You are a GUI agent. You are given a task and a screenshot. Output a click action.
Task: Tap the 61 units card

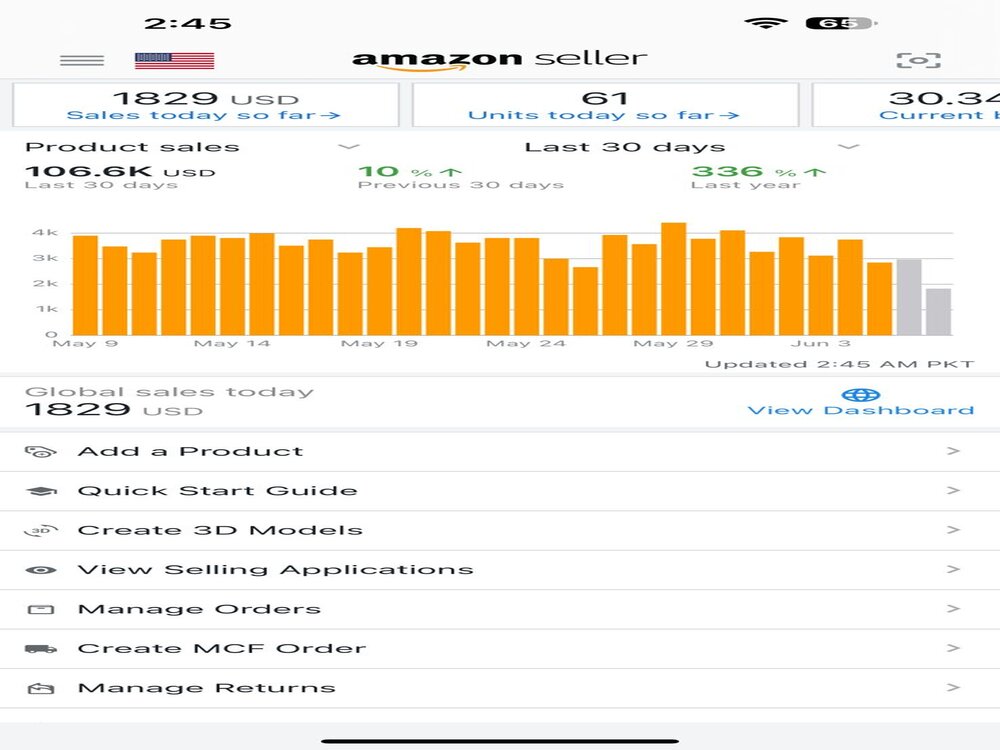coord(605,105)
